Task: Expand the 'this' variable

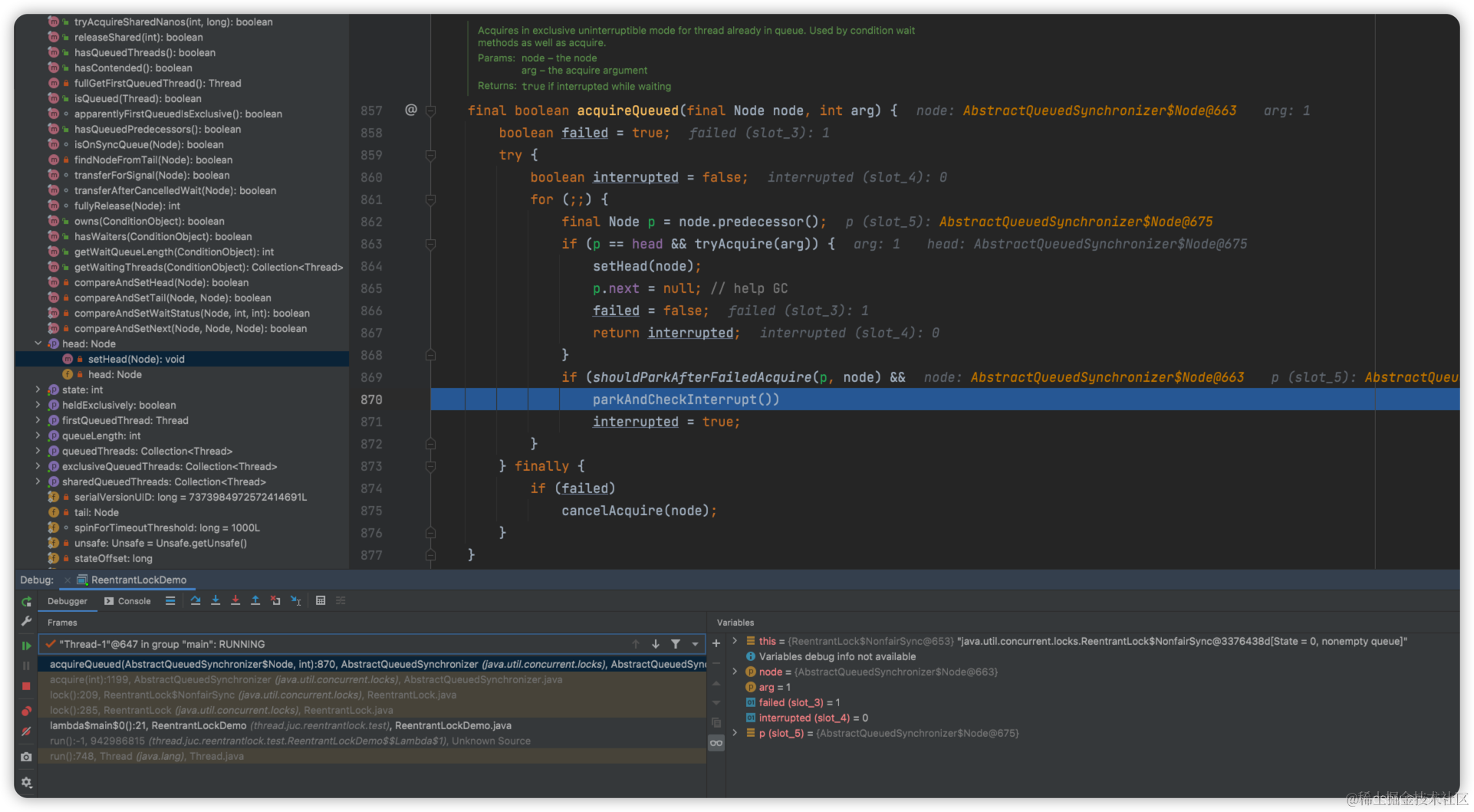Action: (735, 641)
